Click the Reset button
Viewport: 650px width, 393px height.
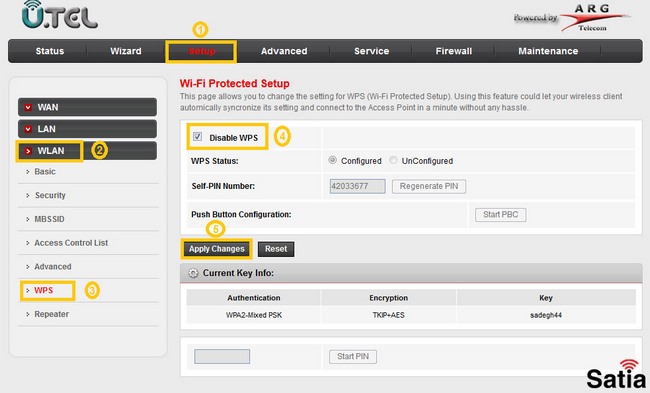(x=276, y=249)
